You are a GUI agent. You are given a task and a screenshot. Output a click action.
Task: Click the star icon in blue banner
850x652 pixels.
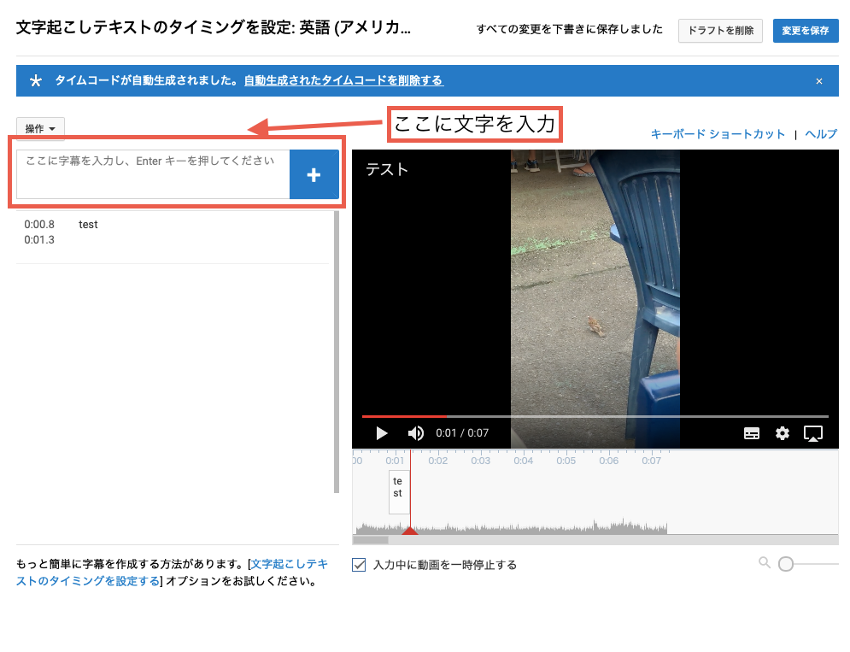tap(36, 81)
